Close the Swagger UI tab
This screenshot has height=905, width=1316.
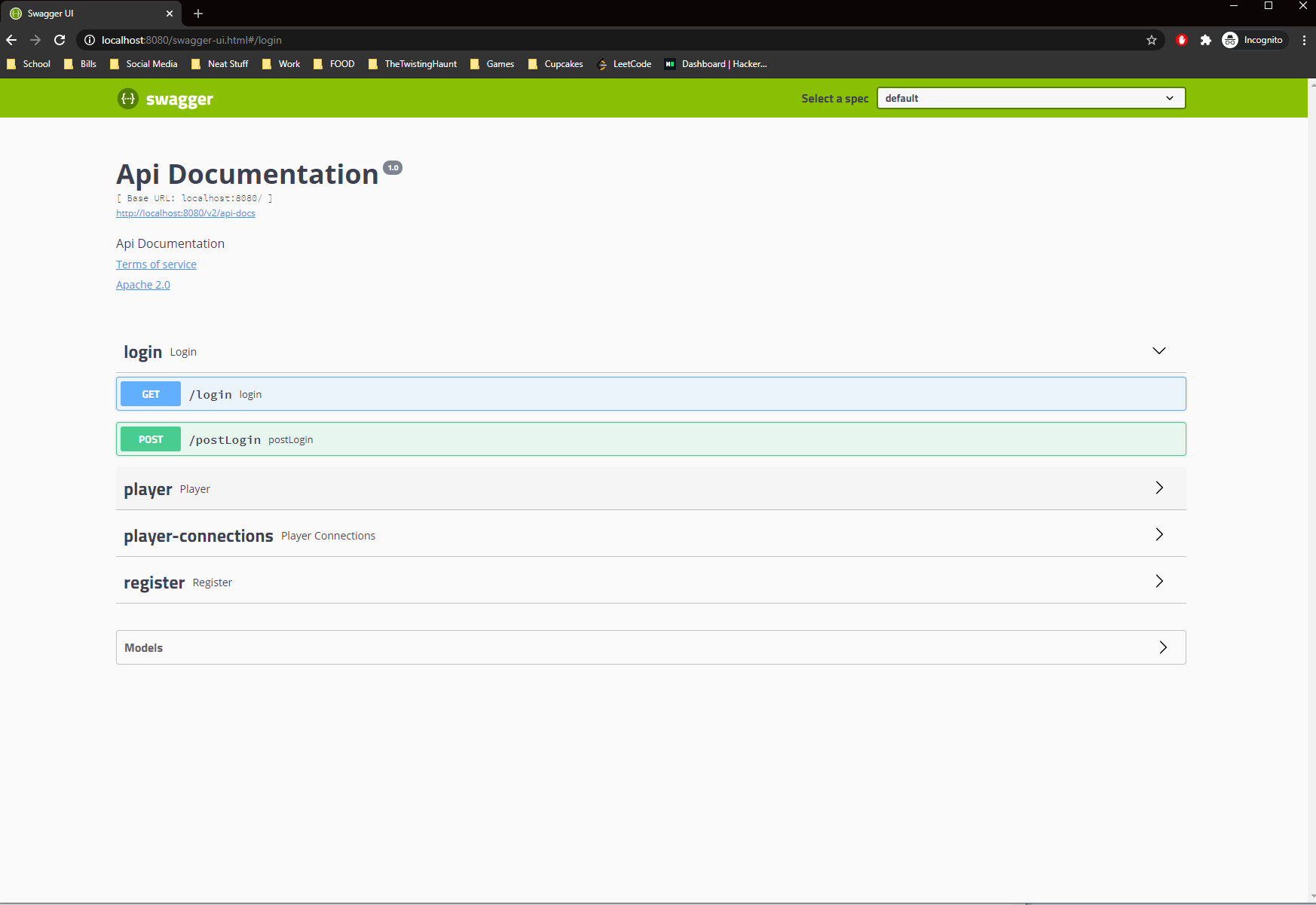pos(170,14)
